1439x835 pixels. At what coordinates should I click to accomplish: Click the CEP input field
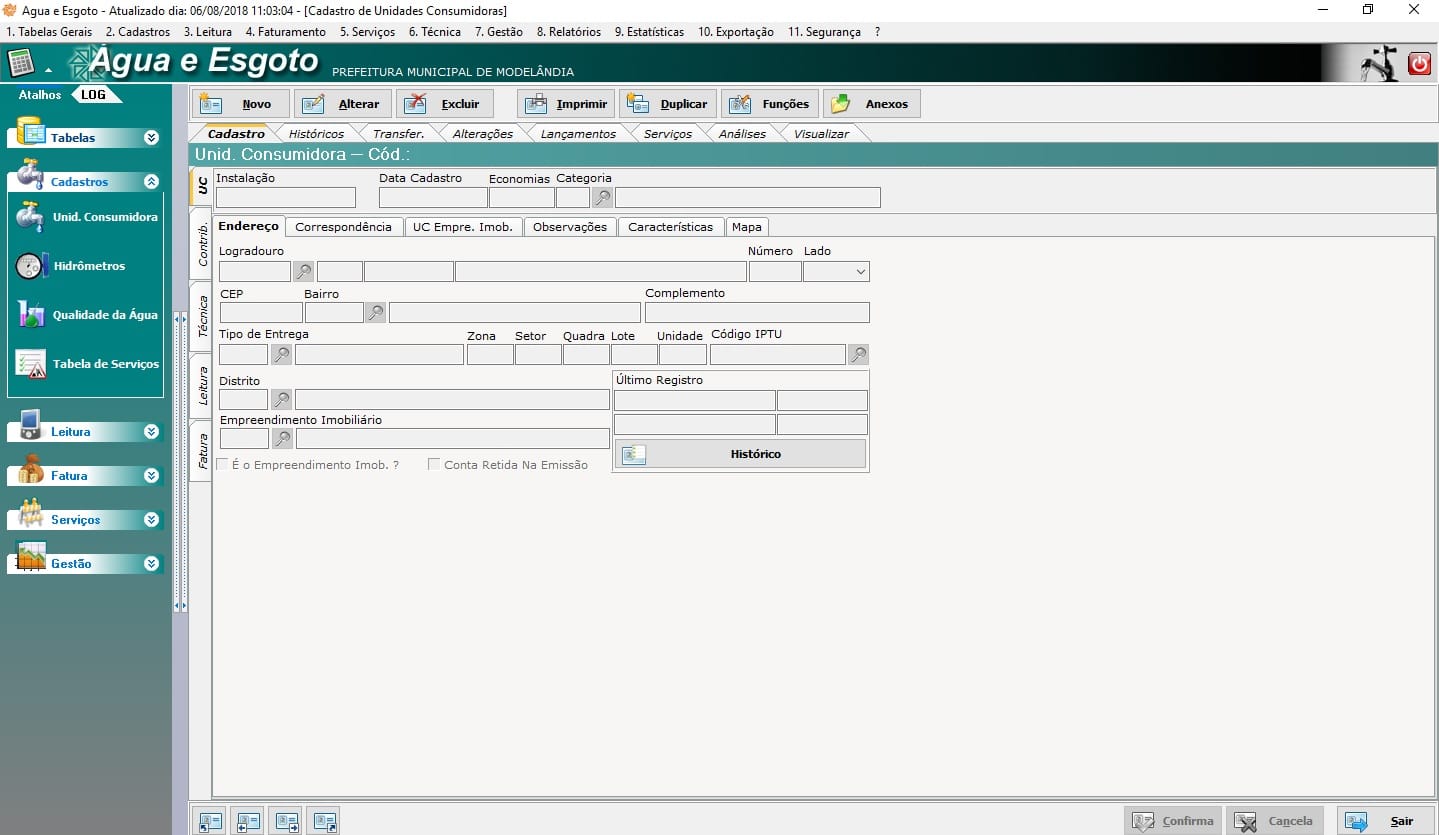click(x=260, y=313)
